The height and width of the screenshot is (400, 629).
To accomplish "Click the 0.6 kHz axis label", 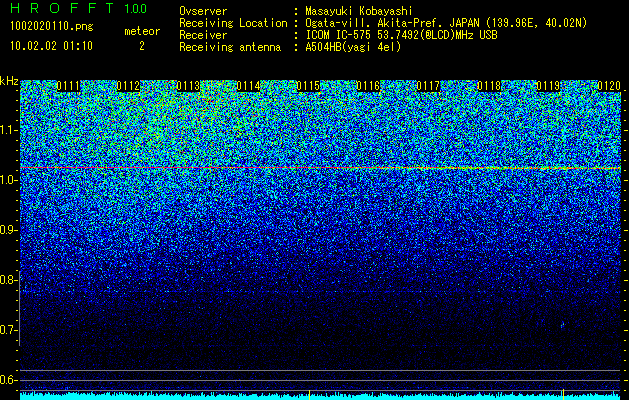I will coord(8,380).
